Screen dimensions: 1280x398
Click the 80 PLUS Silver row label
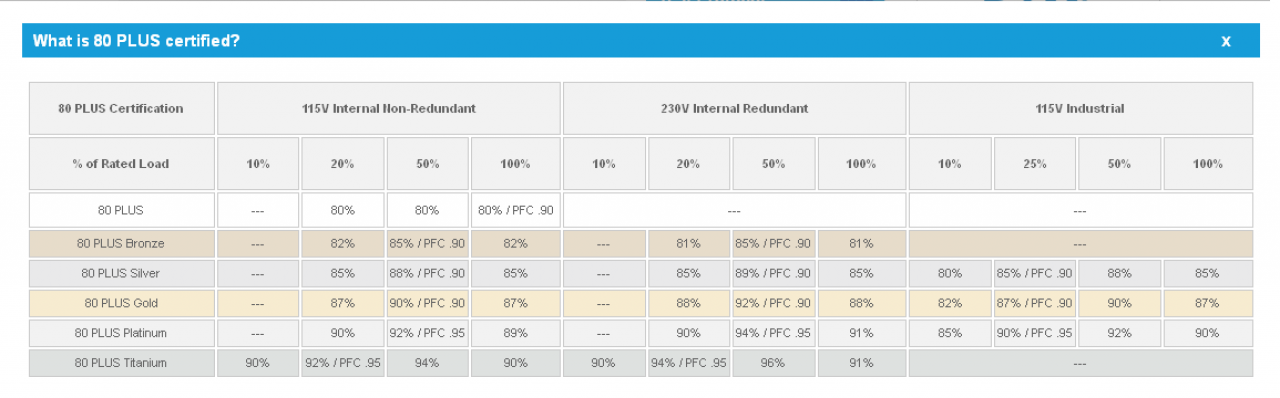click(x=121, y=273)
